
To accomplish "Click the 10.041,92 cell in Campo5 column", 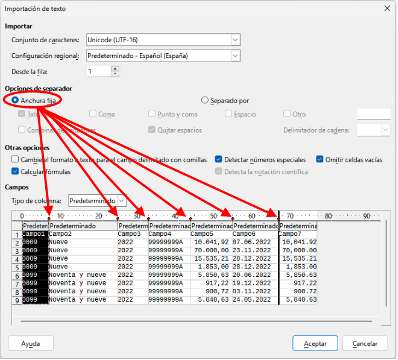I will (211, 242).
